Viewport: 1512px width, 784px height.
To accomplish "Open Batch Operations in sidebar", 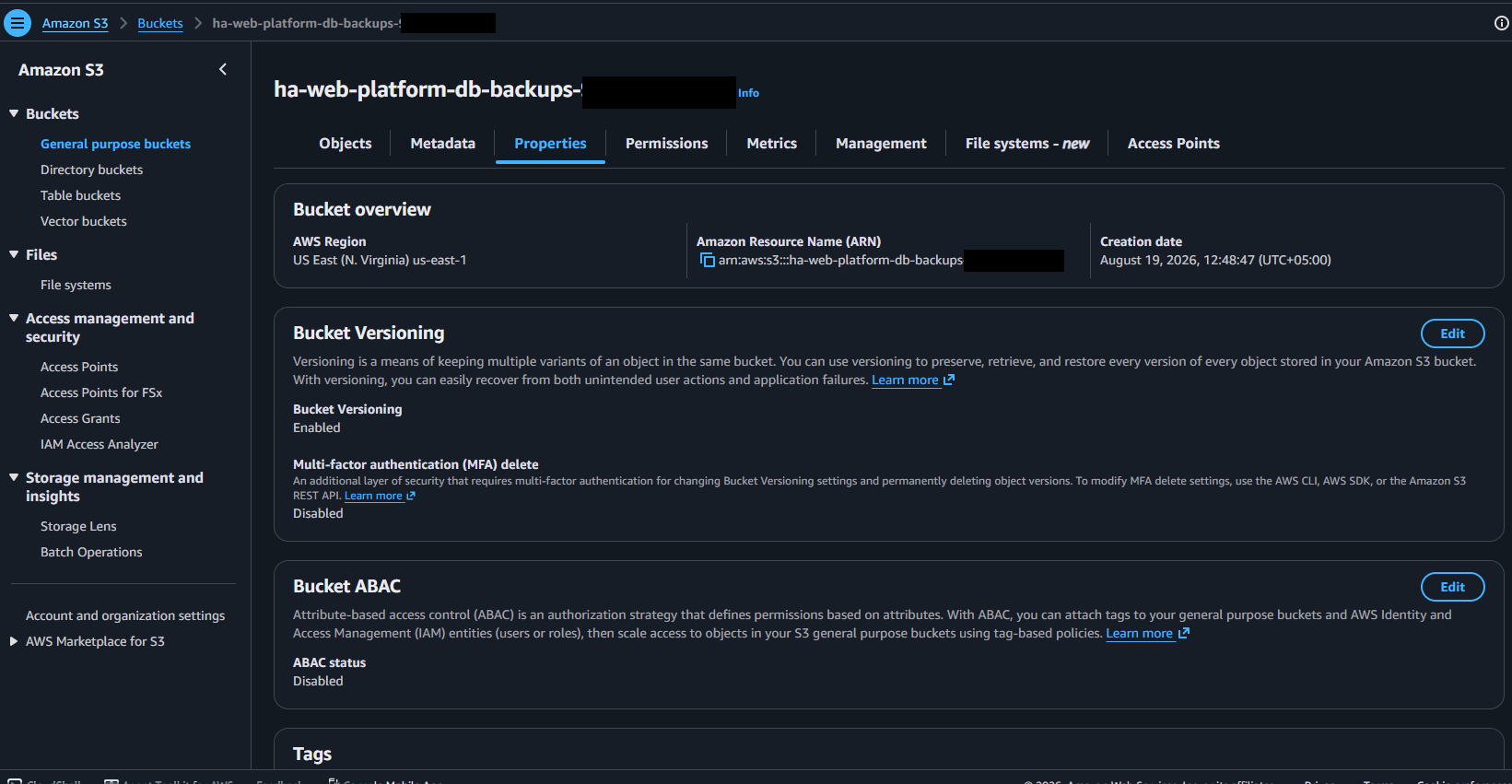I will [x=91, y=552].
